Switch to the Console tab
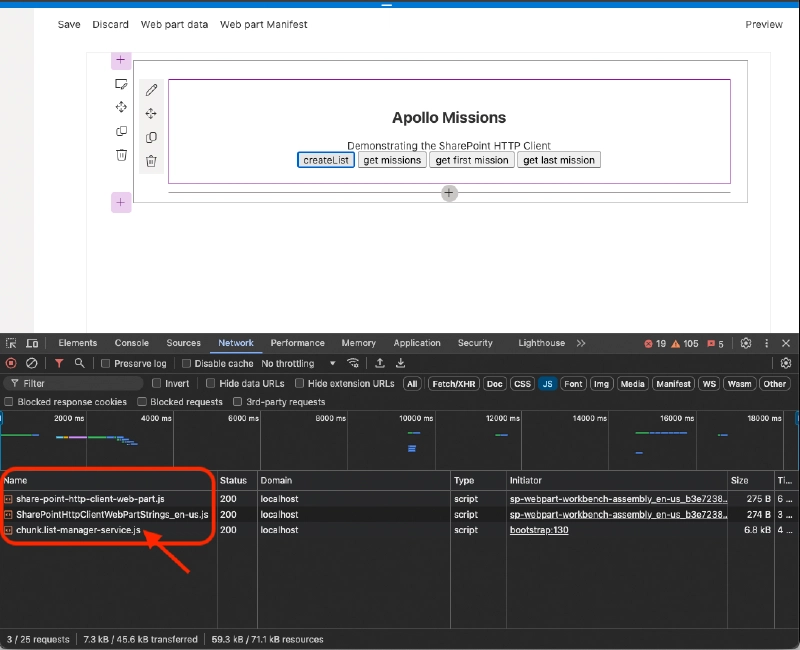 click(131, 342)
